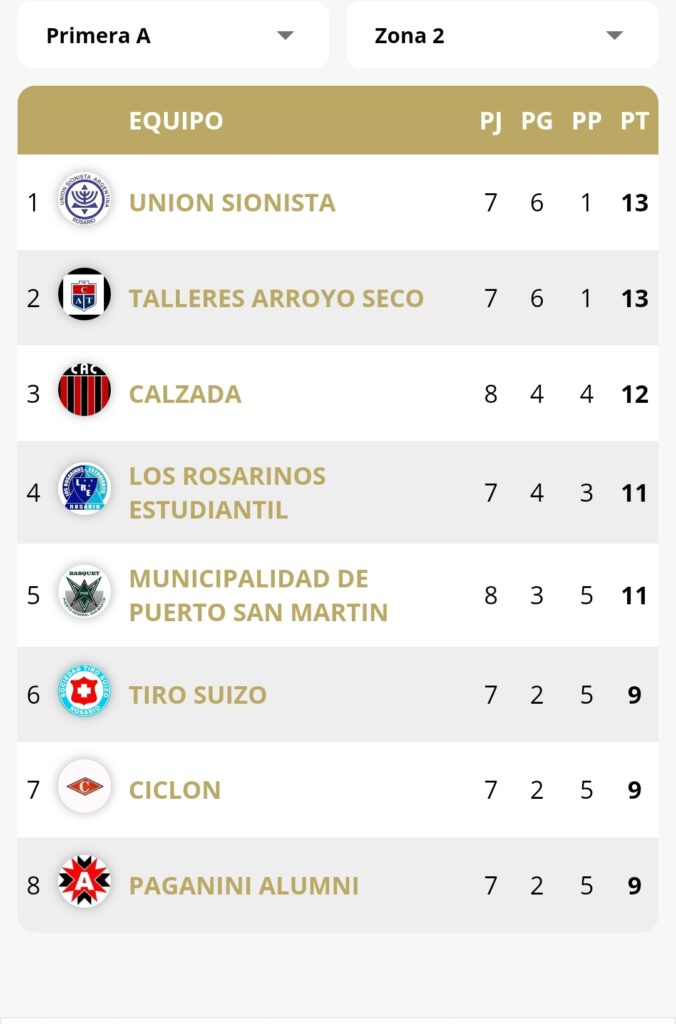Click the EQUIPO column header

tap(176, 121)
